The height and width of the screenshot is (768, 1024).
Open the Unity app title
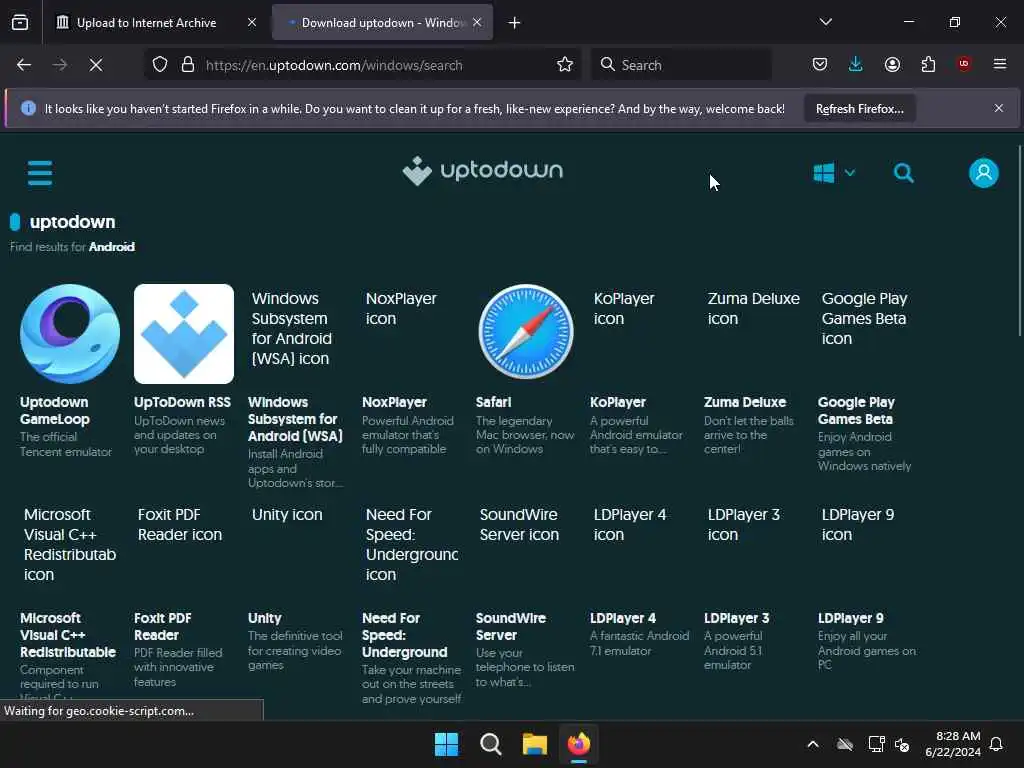tap(264, 618)
